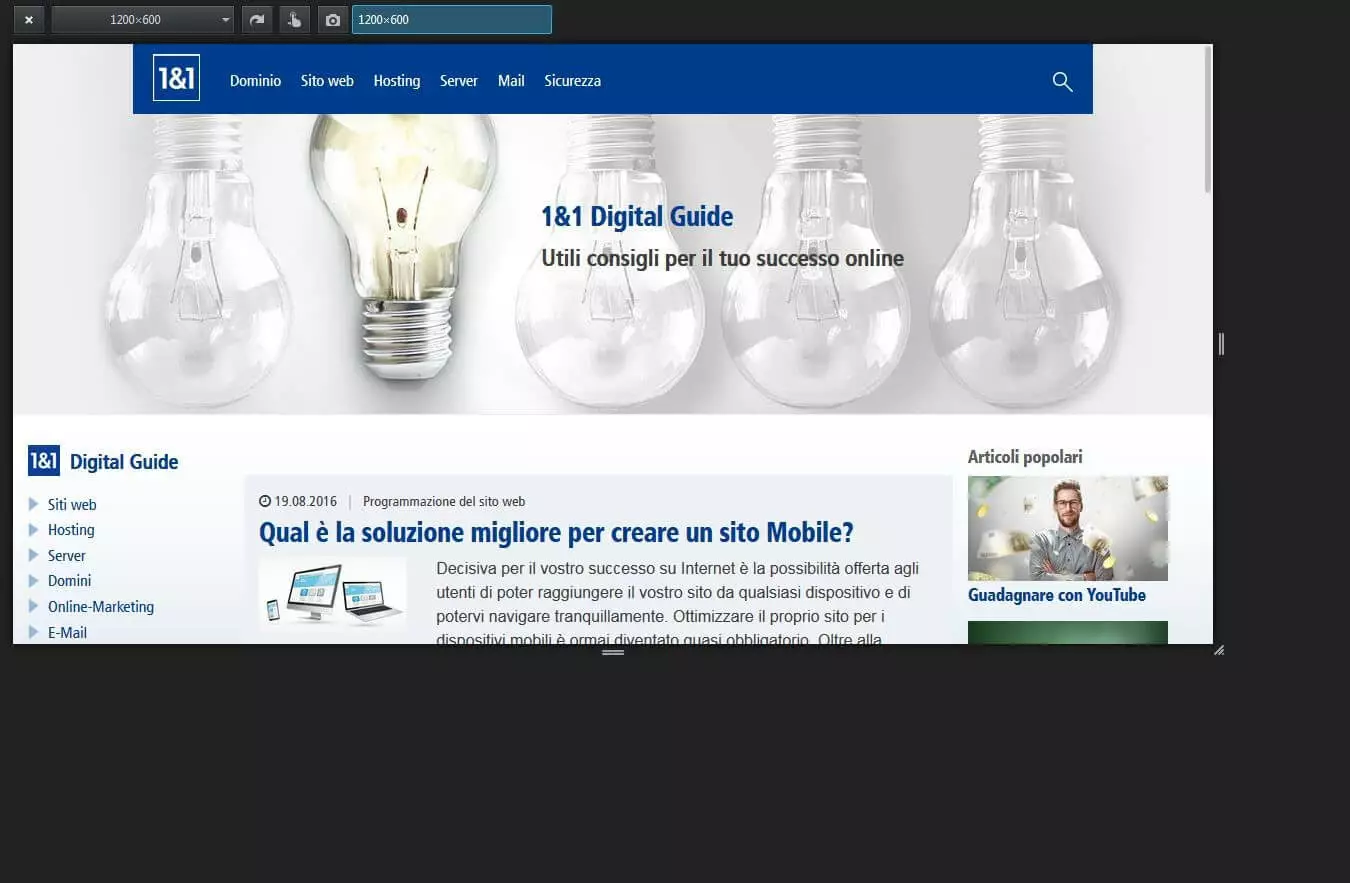Grab the bottom-edge viewport resize handle
Image resolution: width=1350 pixels, height=883 pixels.
(x=613, y=652)
